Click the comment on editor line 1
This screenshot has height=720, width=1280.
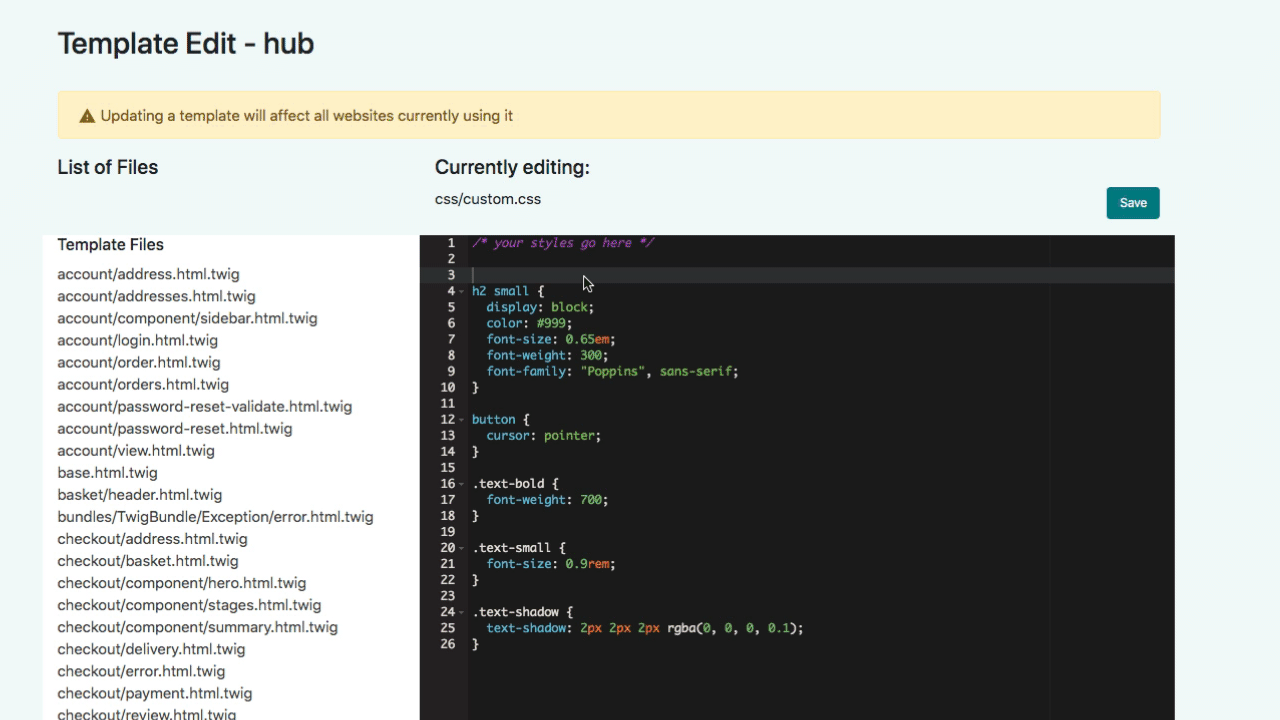(563, 243)
